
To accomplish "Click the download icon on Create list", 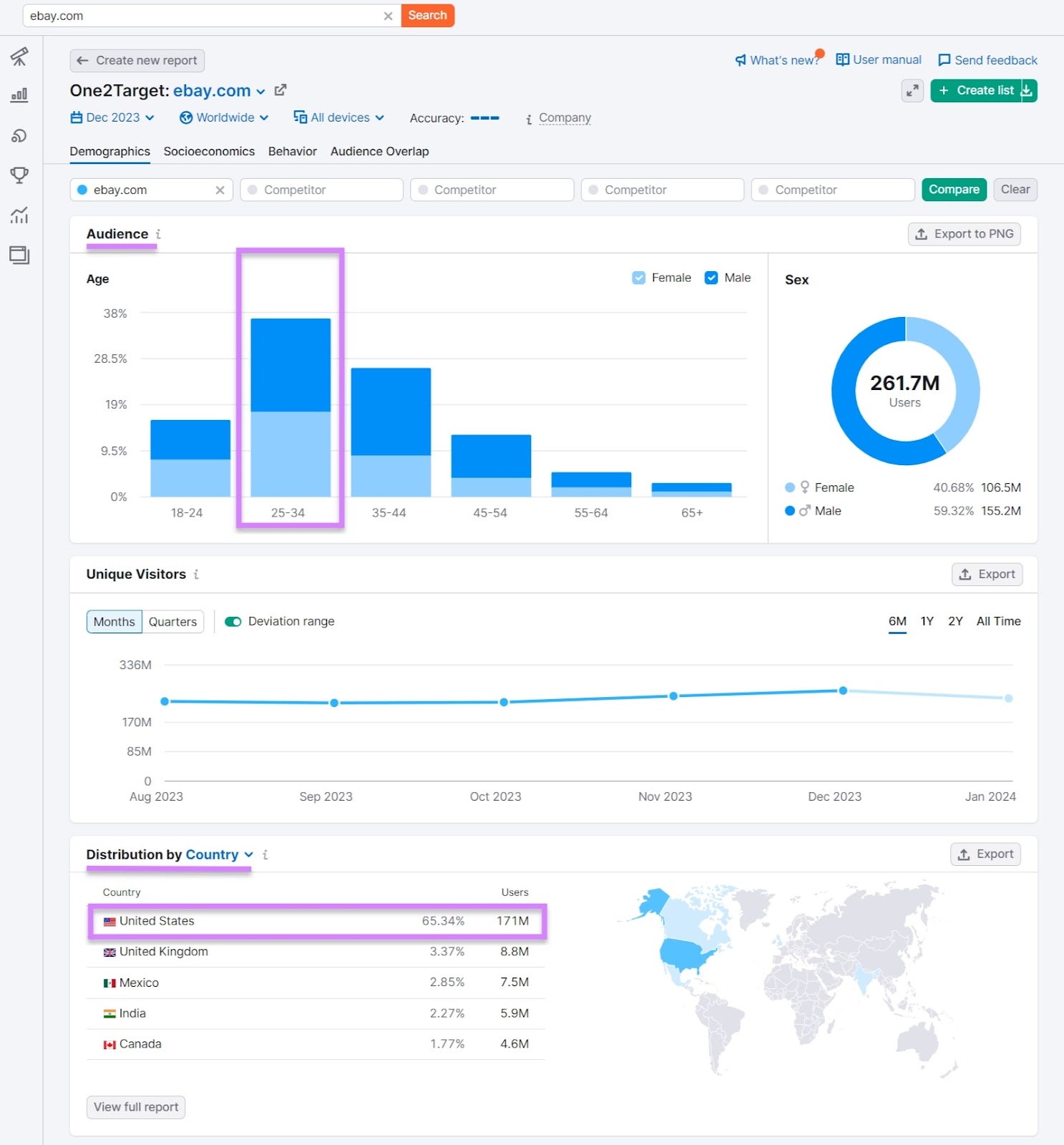I will click(x=1027, y=91).
